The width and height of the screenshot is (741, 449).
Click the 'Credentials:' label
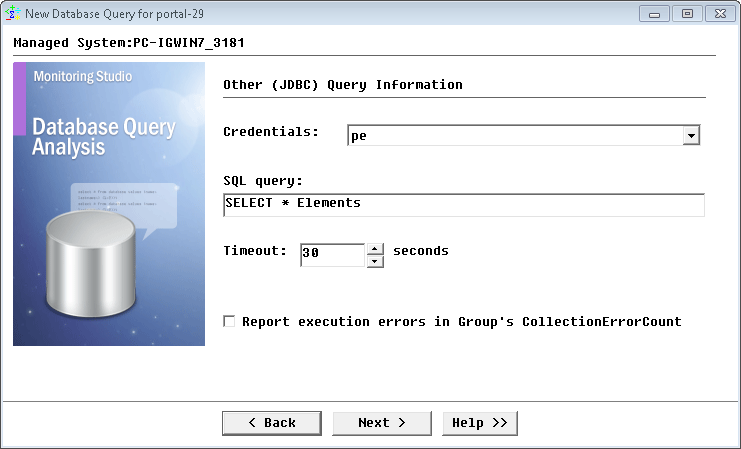(x=271, y=131)
